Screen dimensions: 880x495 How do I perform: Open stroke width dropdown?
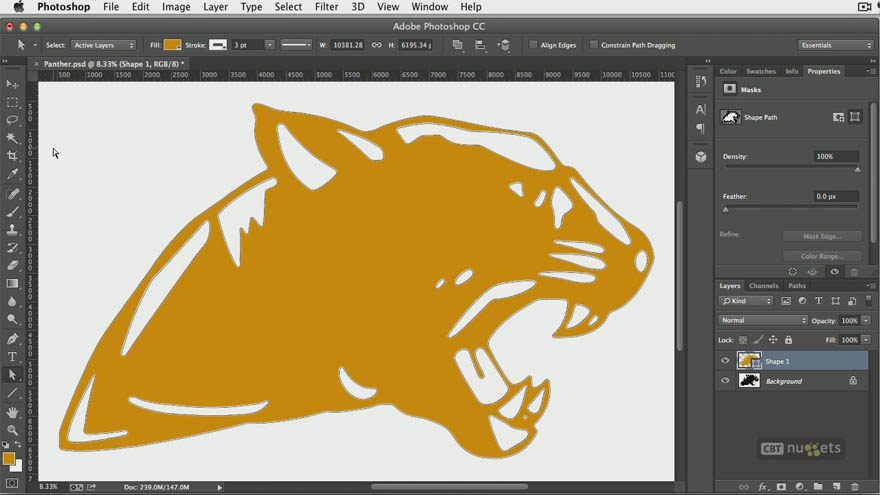(x=269, y=45)
